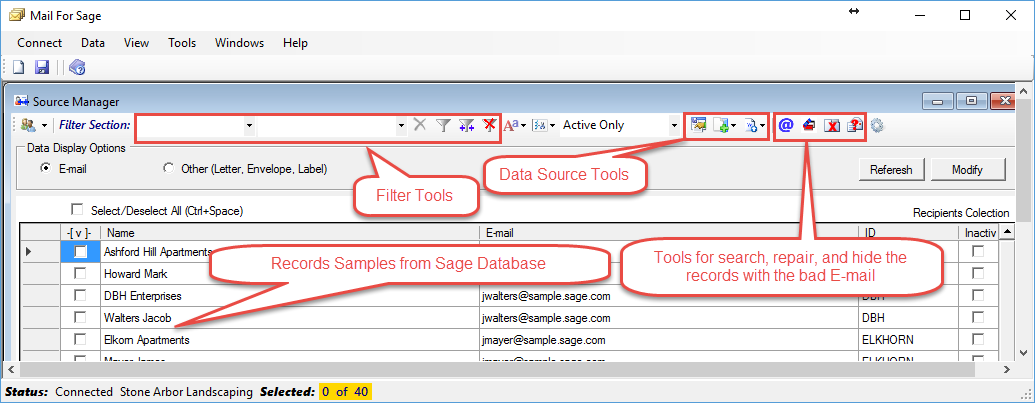Check the Elkorn Apartments row checkbox
This screenshot has width=1035, height=403.
(x=80, y=339)
